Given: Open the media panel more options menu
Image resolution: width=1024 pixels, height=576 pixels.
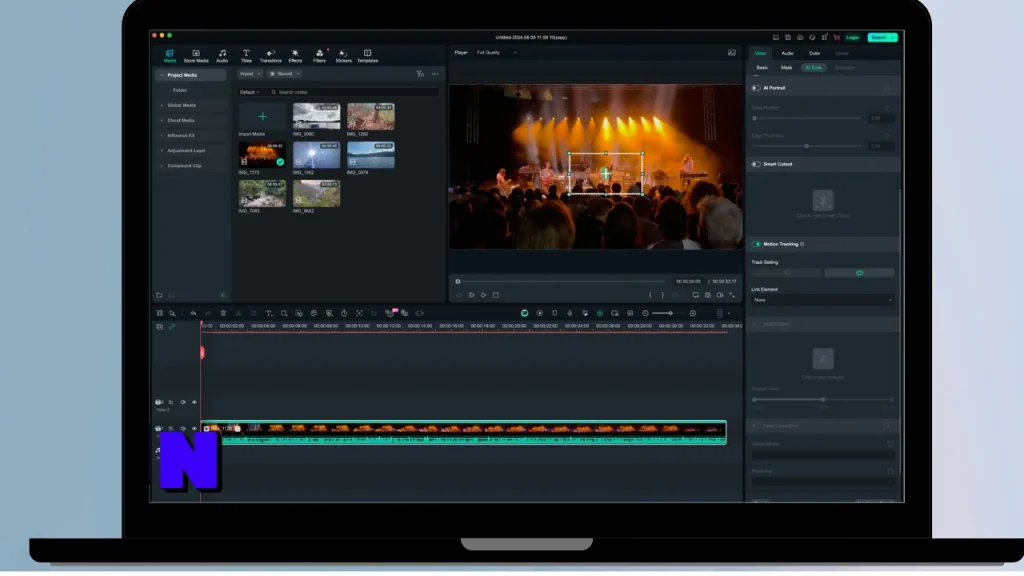Looking at the screenshot, I should [435, 74].
